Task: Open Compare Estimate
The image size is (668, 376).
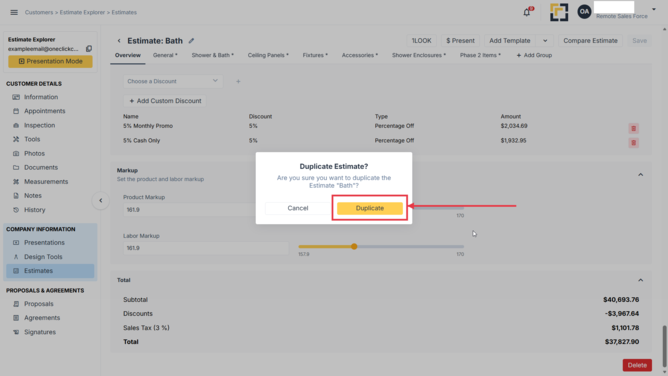Action: pos(590,41)
